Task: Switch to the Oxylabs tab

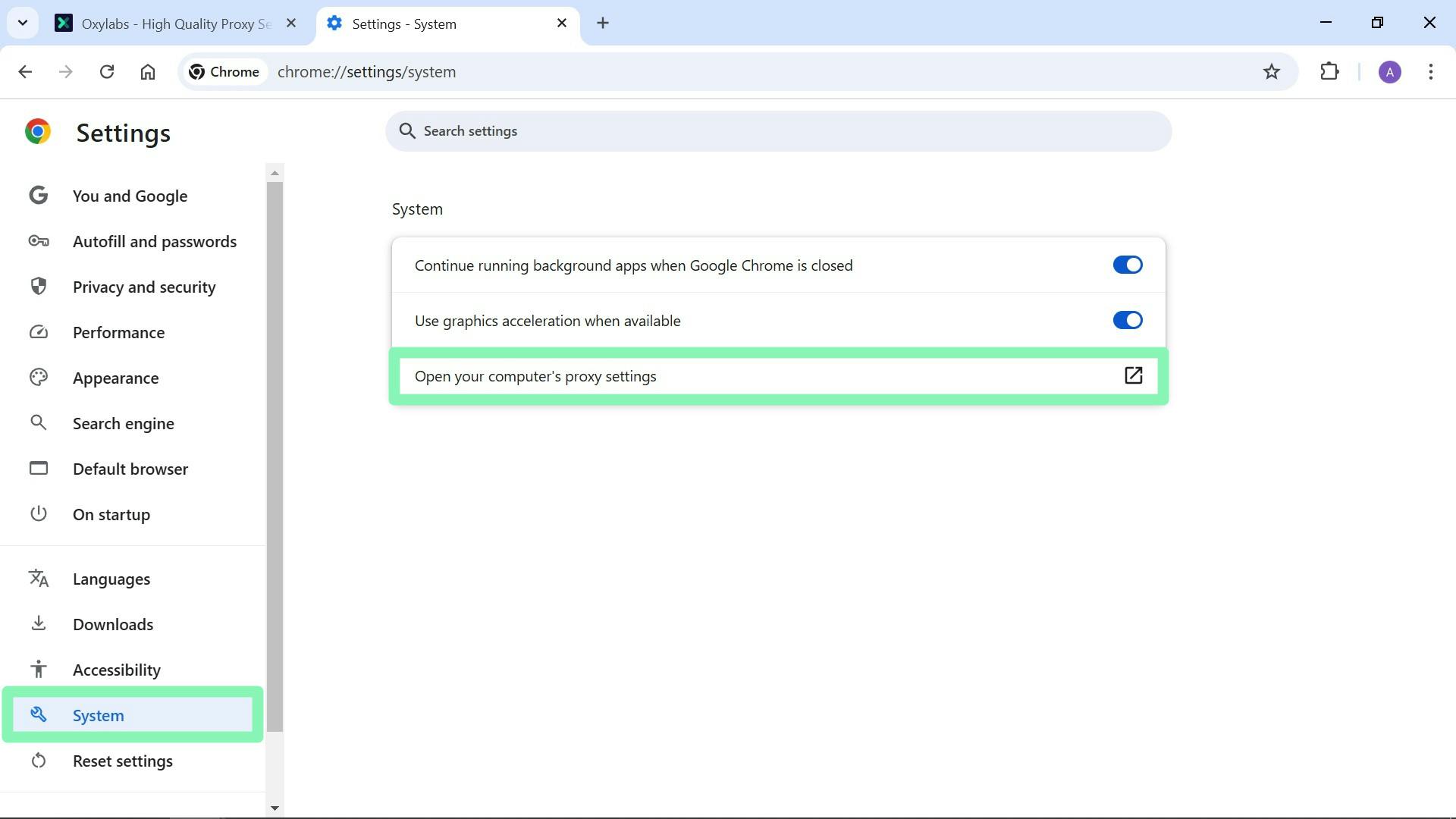Action: tap(174, 24)
